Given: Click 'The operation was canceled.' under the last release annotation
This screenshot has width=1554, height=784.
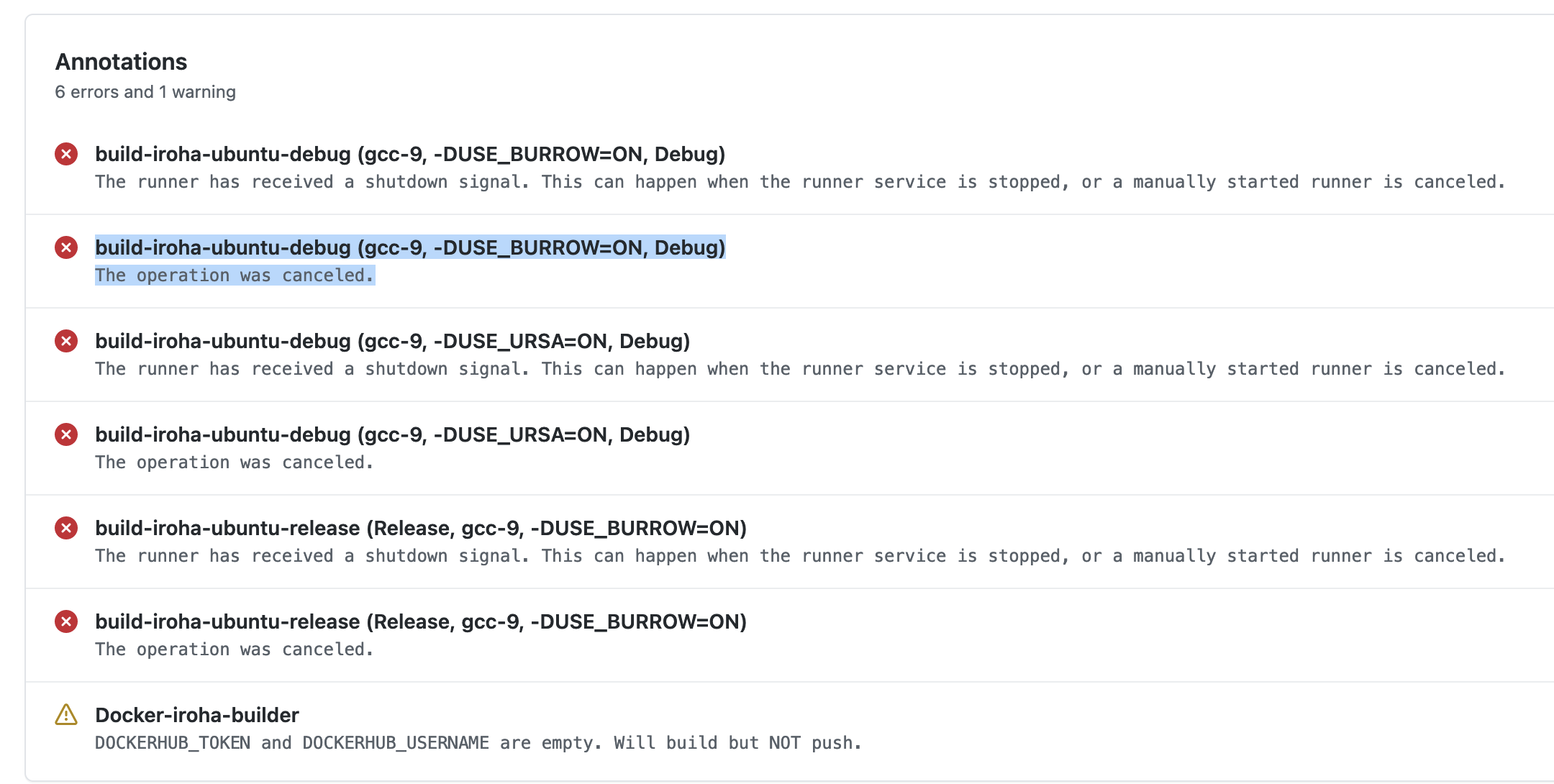Looking at the screenshot, I should 235,649.
